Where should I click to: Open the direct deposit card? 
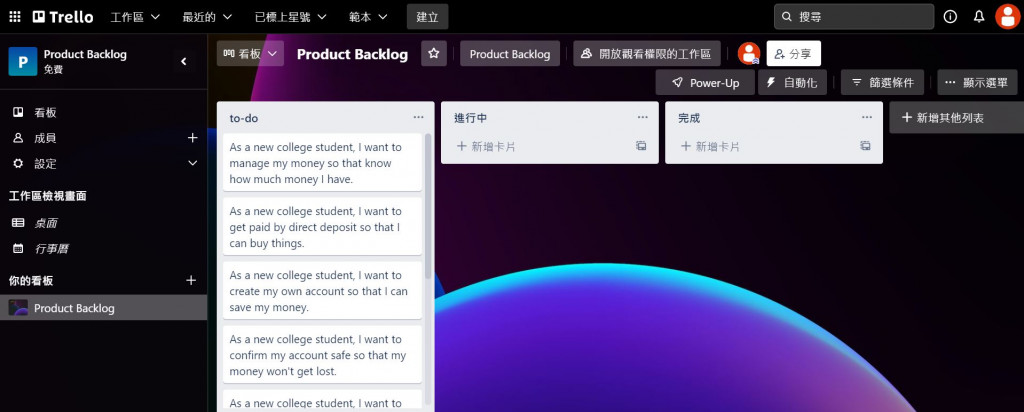point(322,227)
